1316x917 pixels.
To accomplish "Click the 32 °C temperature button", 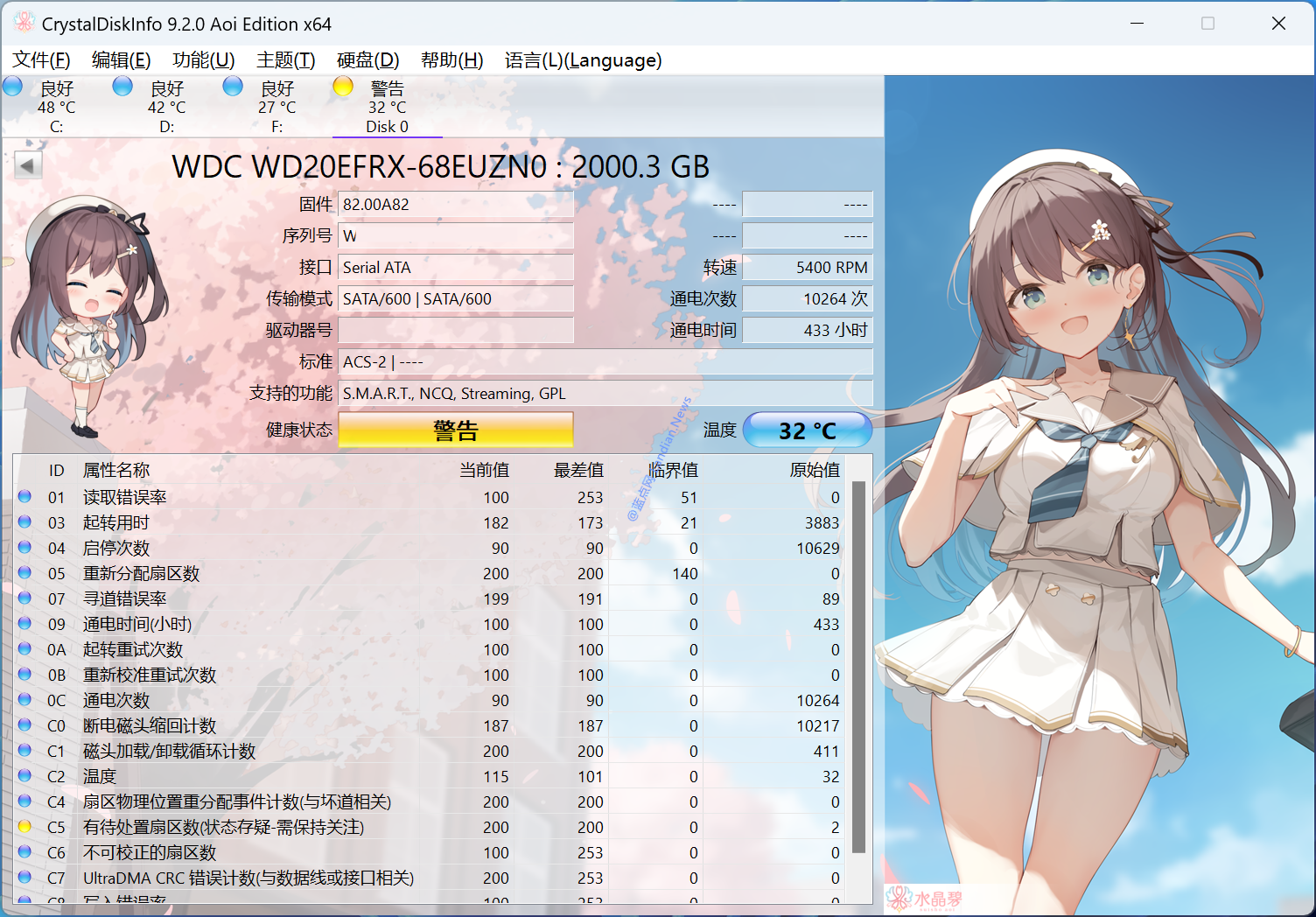I will pos(807,430).
